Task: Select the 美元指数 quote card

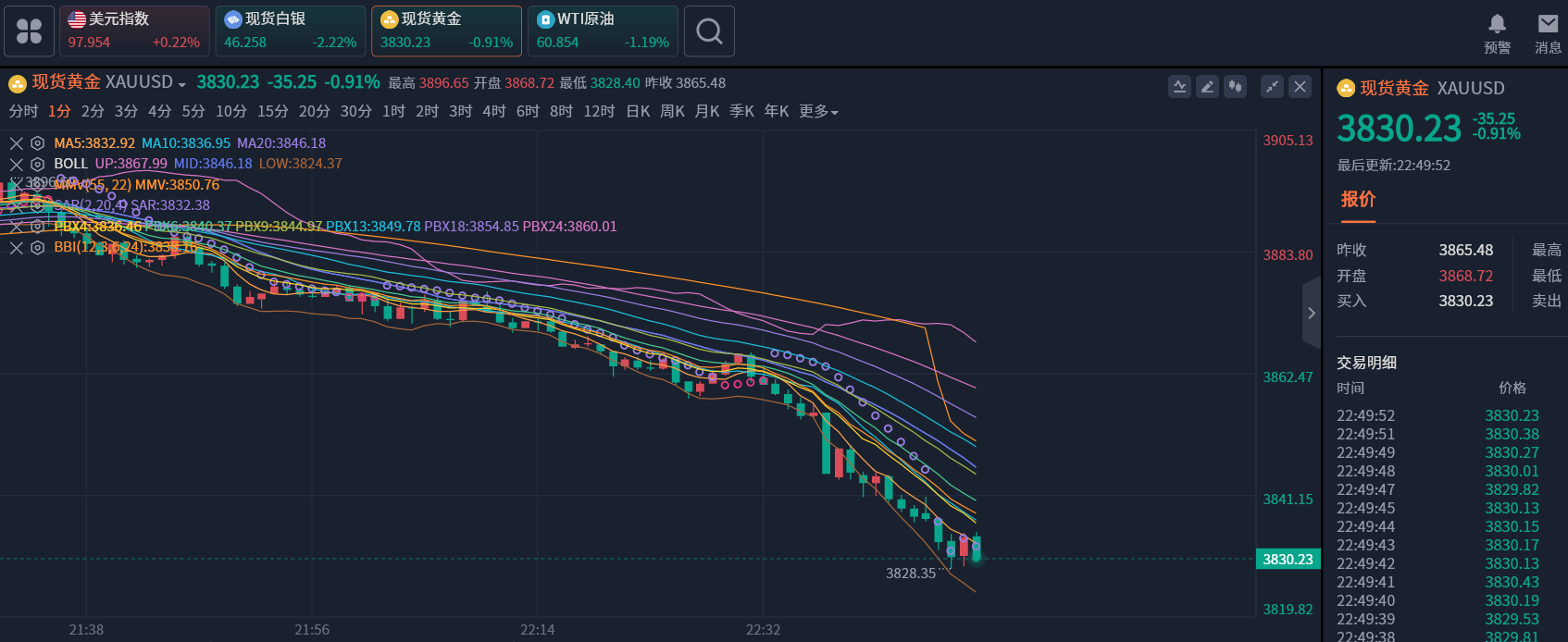Action: tap(134, 31)
